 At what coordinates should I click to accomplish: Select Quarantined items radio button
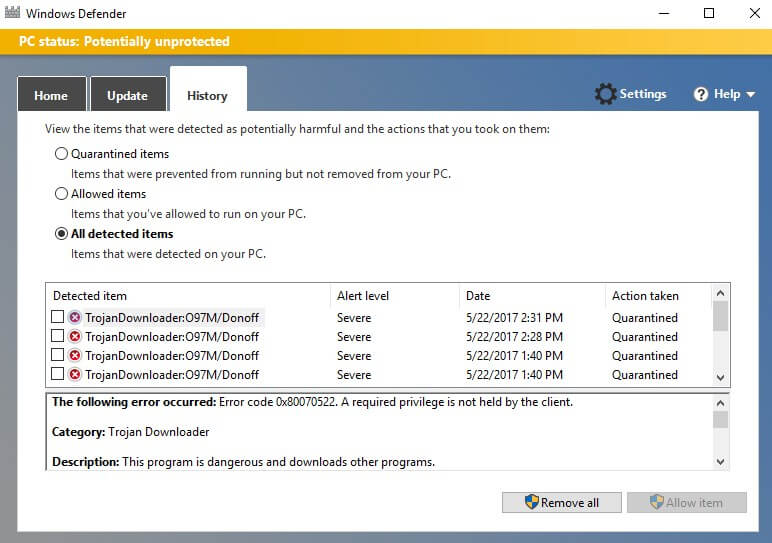point(61,154)
